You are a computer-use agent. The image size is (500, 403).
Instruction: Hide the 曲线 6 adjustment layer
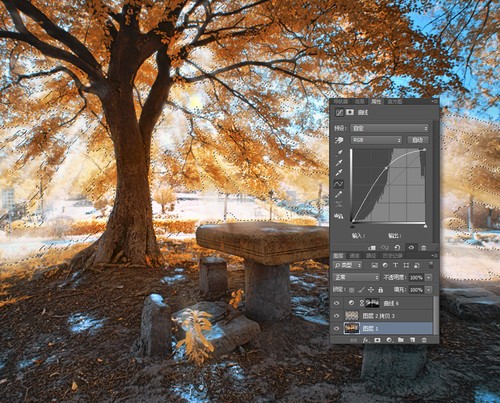click(337, 303)
